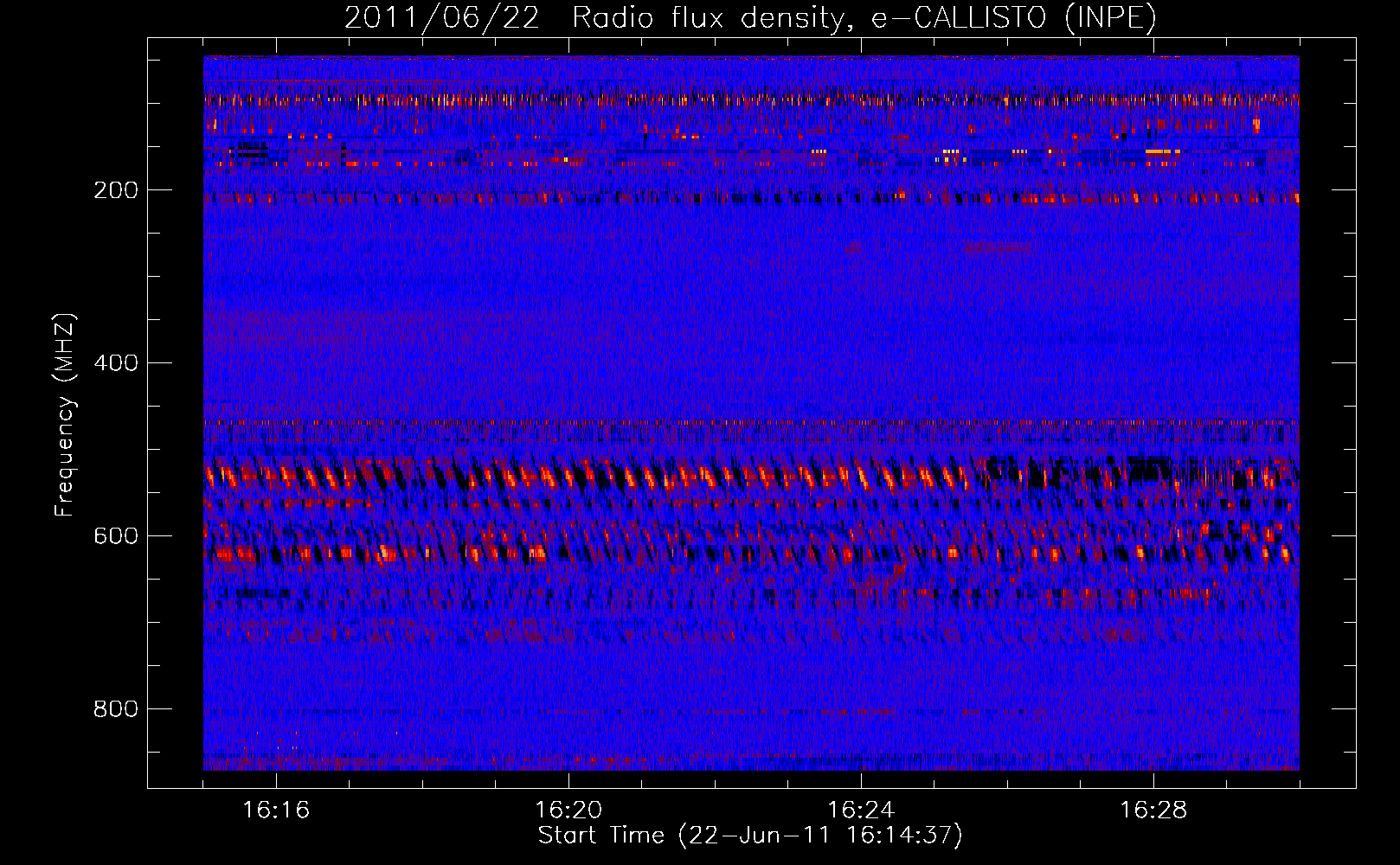Click the 16:28 time tick label

[1153, 811]
